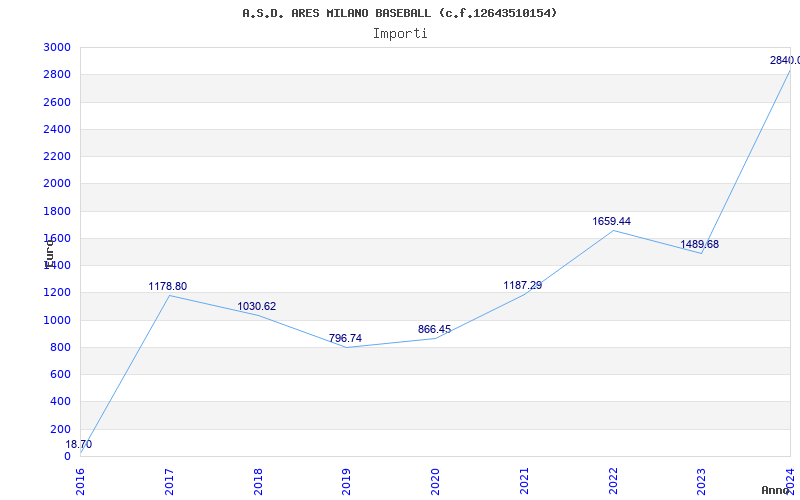This screenshot has width=800, height=500.
Task: Select the 18.70 data label
Action: point(79,444)
